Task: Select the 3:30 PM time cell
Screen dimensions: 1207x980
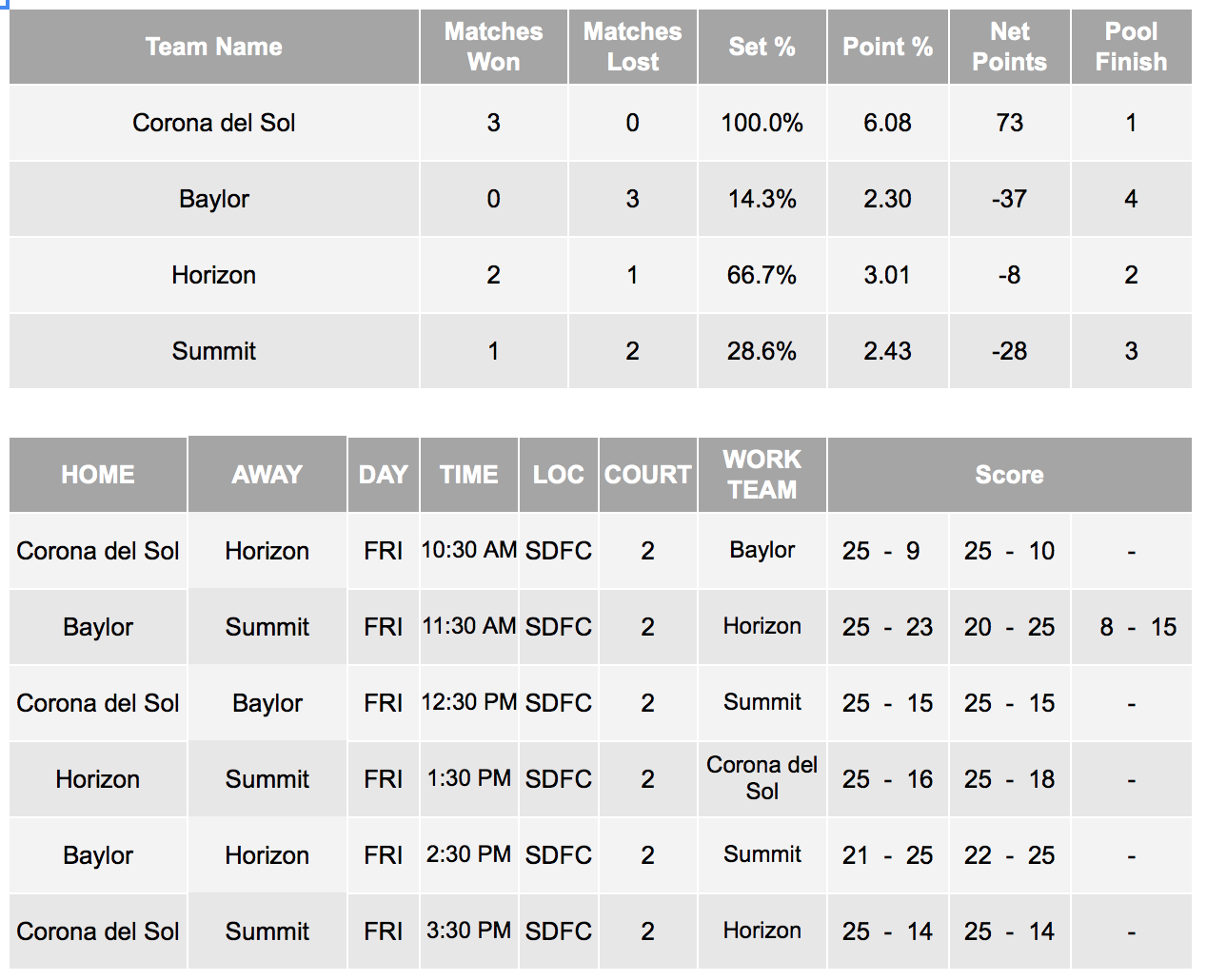Action: pos(469,931)
